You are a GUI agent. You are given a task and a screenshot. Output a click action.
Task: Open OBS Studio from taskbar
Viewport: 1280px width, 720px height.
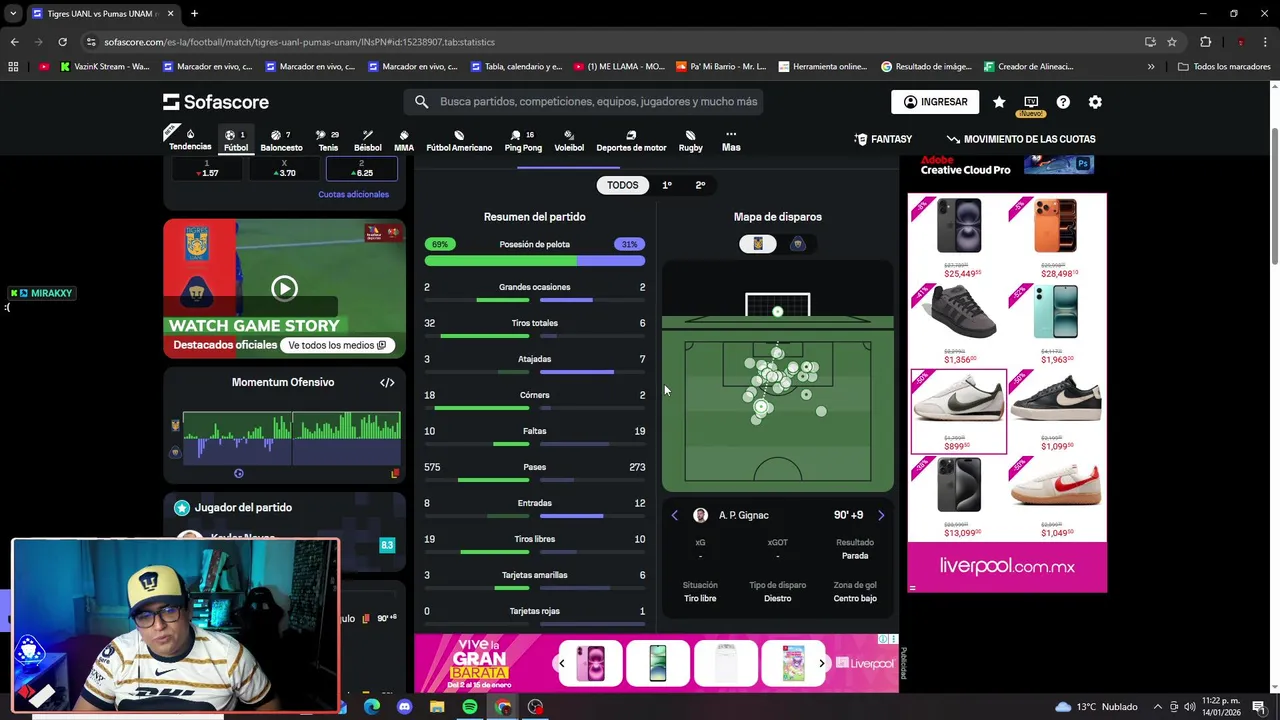coord(536,707)
